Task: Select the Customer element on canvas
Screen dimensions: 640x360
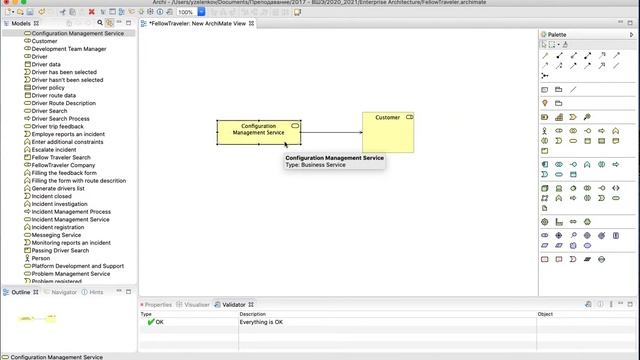Action: 388,133
